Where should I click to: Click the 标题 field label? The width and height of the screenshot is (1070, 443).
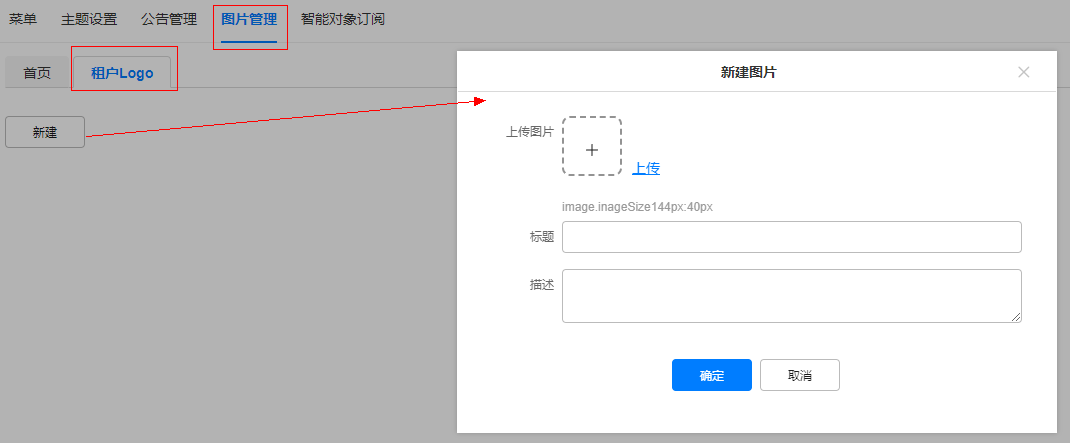click(542, 237)
